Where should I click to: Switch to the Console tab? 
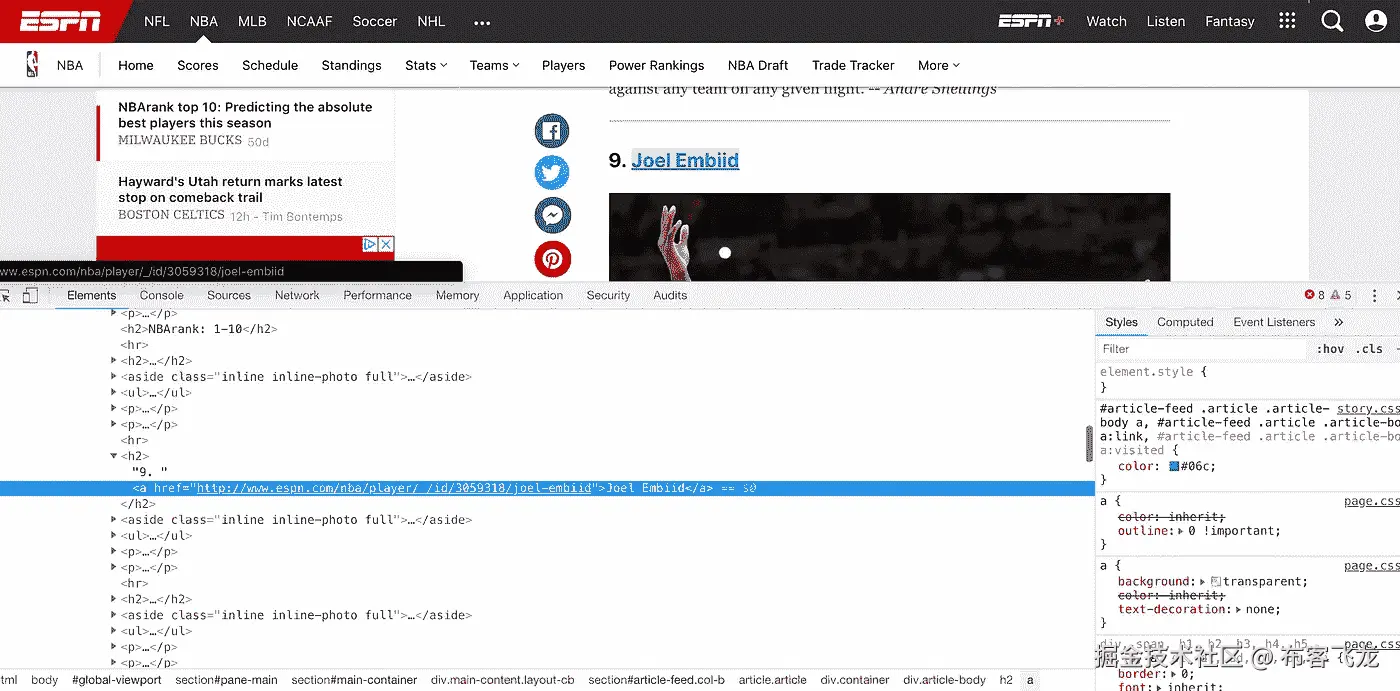(x=161, y=295)
